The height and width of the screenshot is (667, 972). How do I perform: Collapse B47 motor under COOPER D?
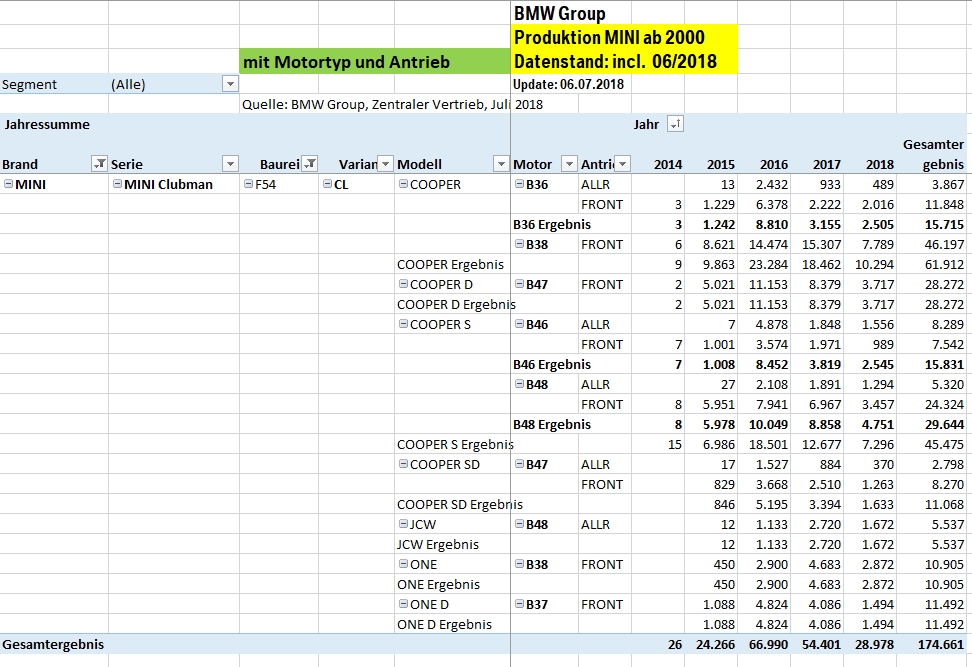pos(519,283)
